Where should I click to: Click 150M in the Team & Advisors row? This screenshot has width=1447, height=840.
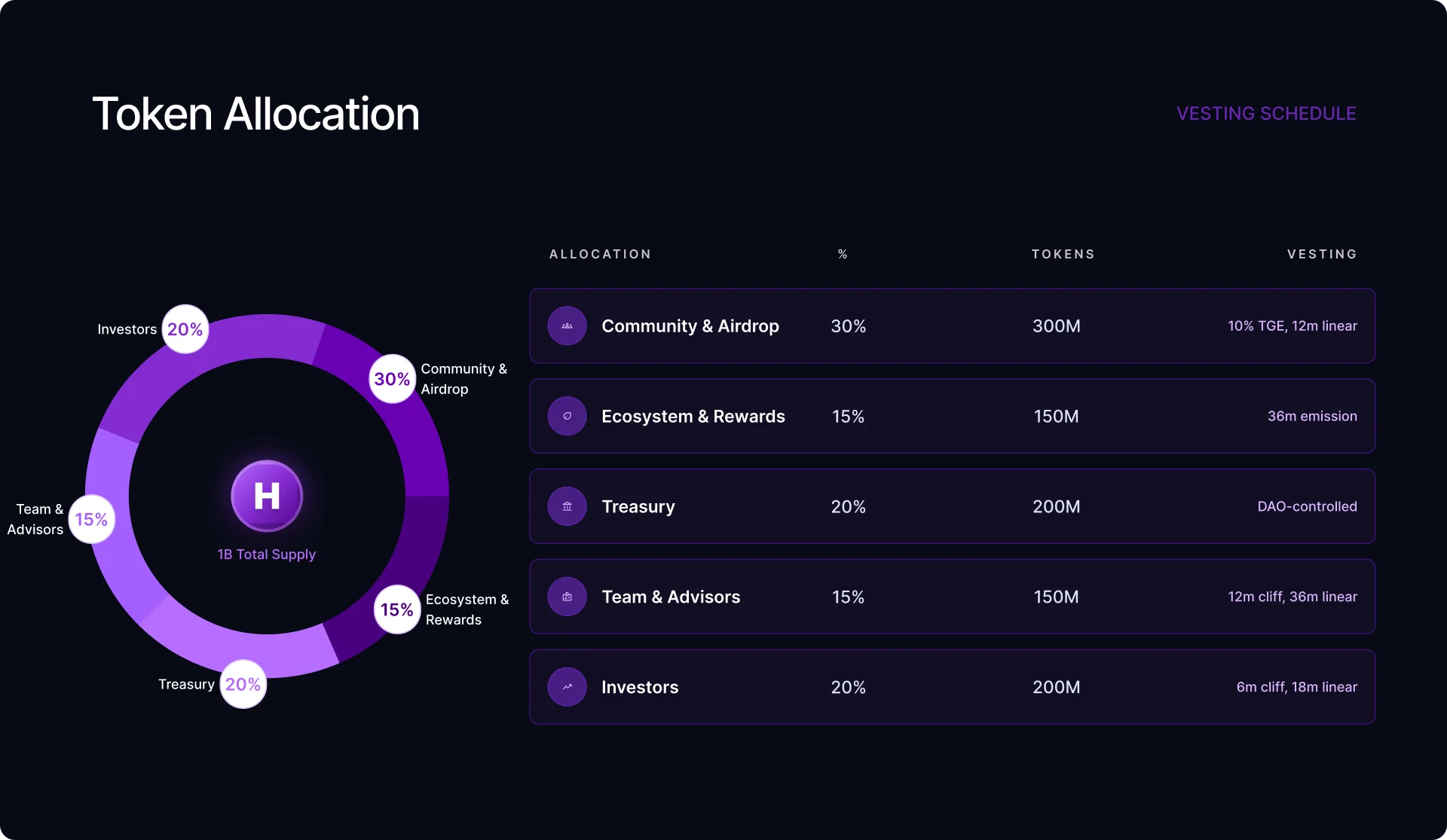point(1057,597)
